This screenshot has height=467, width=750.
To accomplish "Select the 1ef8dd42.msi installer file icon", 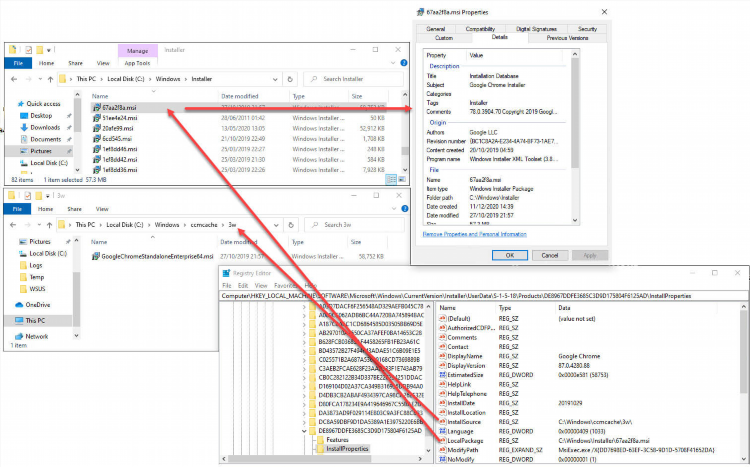I will [x=97, y=159].
